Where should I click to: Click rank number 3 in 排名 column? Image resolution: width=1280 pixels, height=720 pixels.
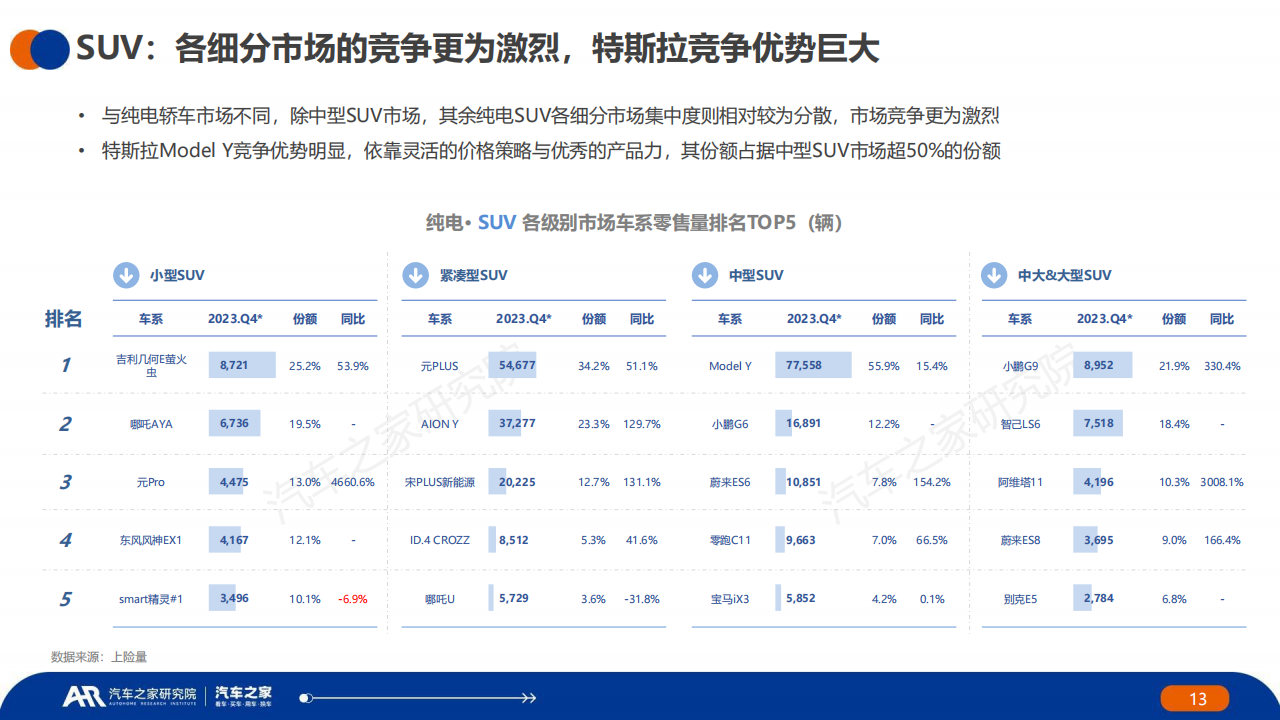(x=65, y=482)
